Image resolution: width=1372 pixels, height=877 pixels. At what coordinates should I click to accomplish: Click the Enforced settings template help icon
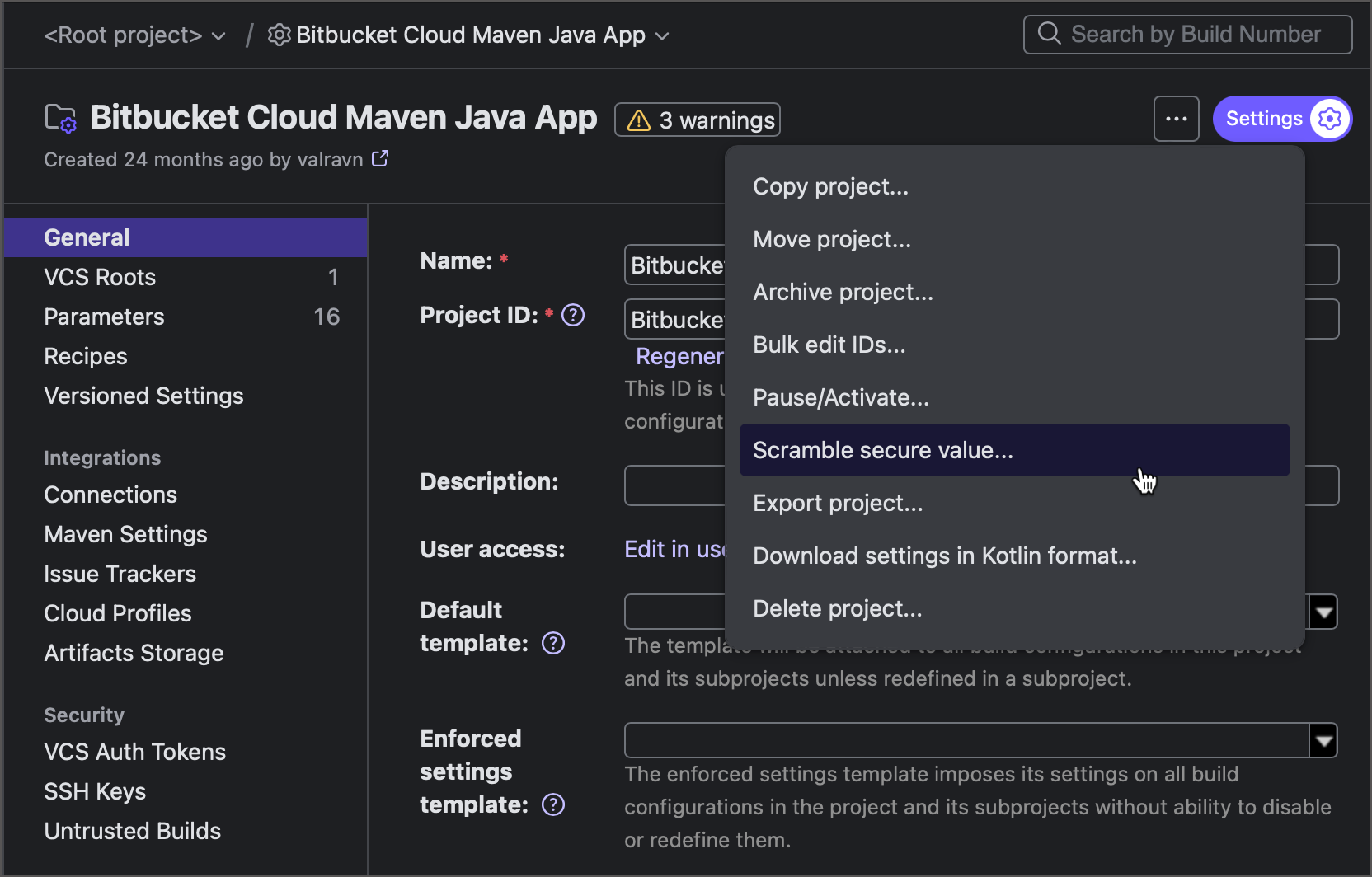click(553, 804)
